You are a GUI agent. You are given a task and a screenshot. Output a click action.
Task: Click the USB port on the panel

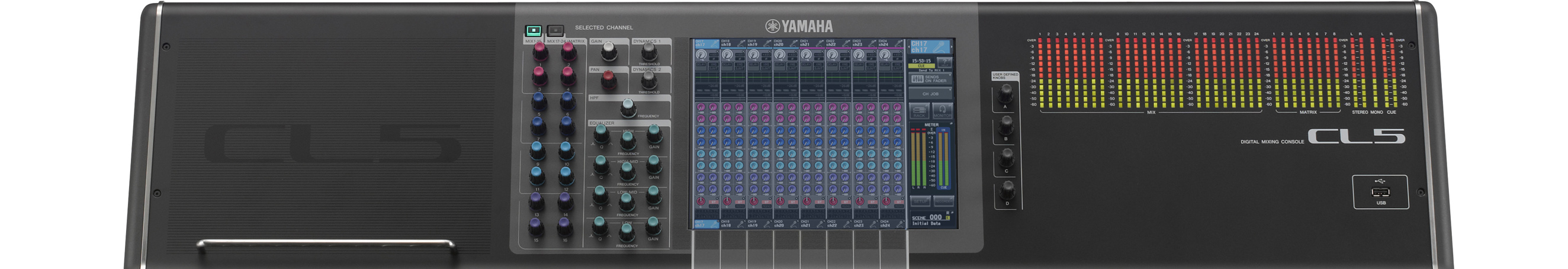pyautogui.click(x=1380, y=193)
